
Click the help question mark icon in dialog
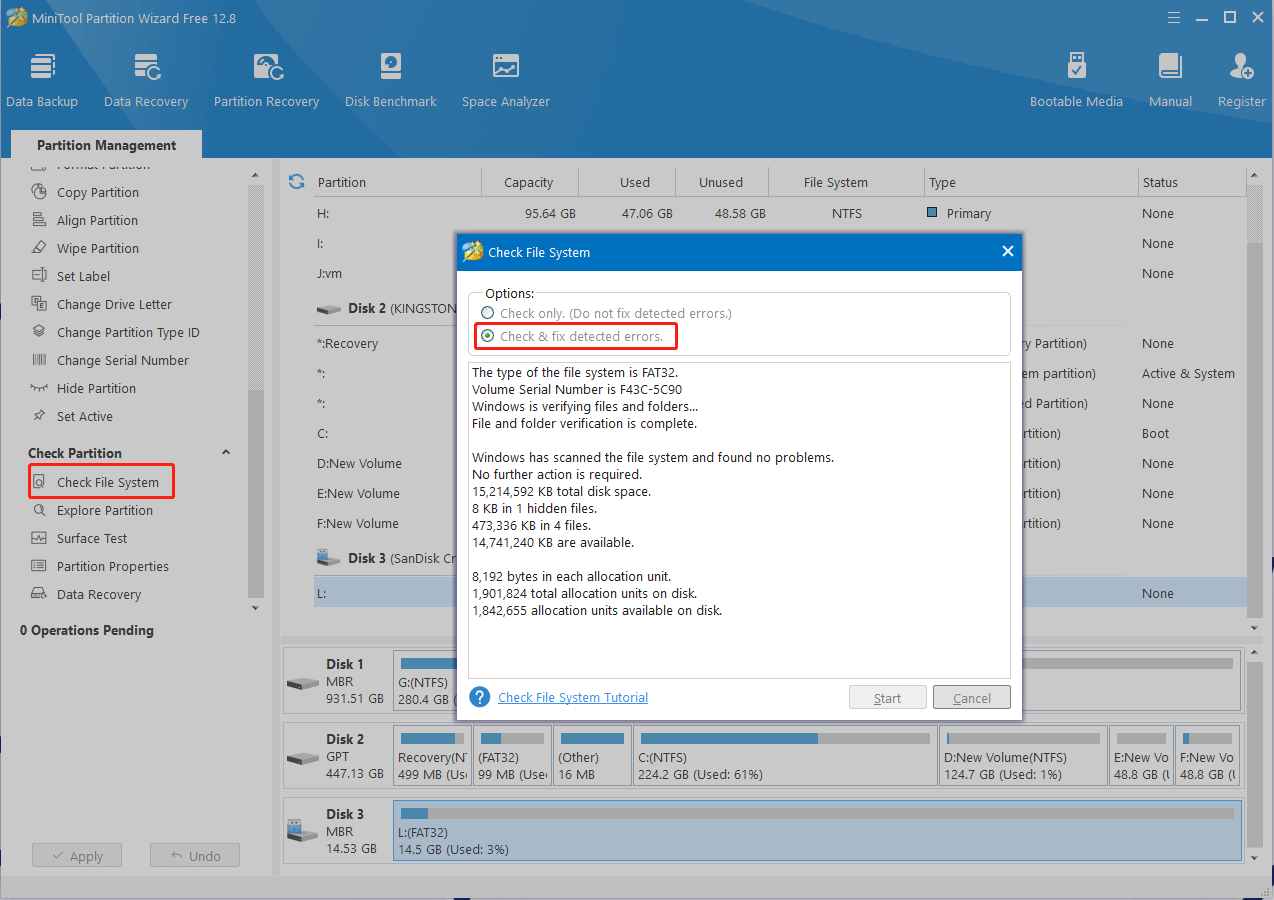coord(480,697)
